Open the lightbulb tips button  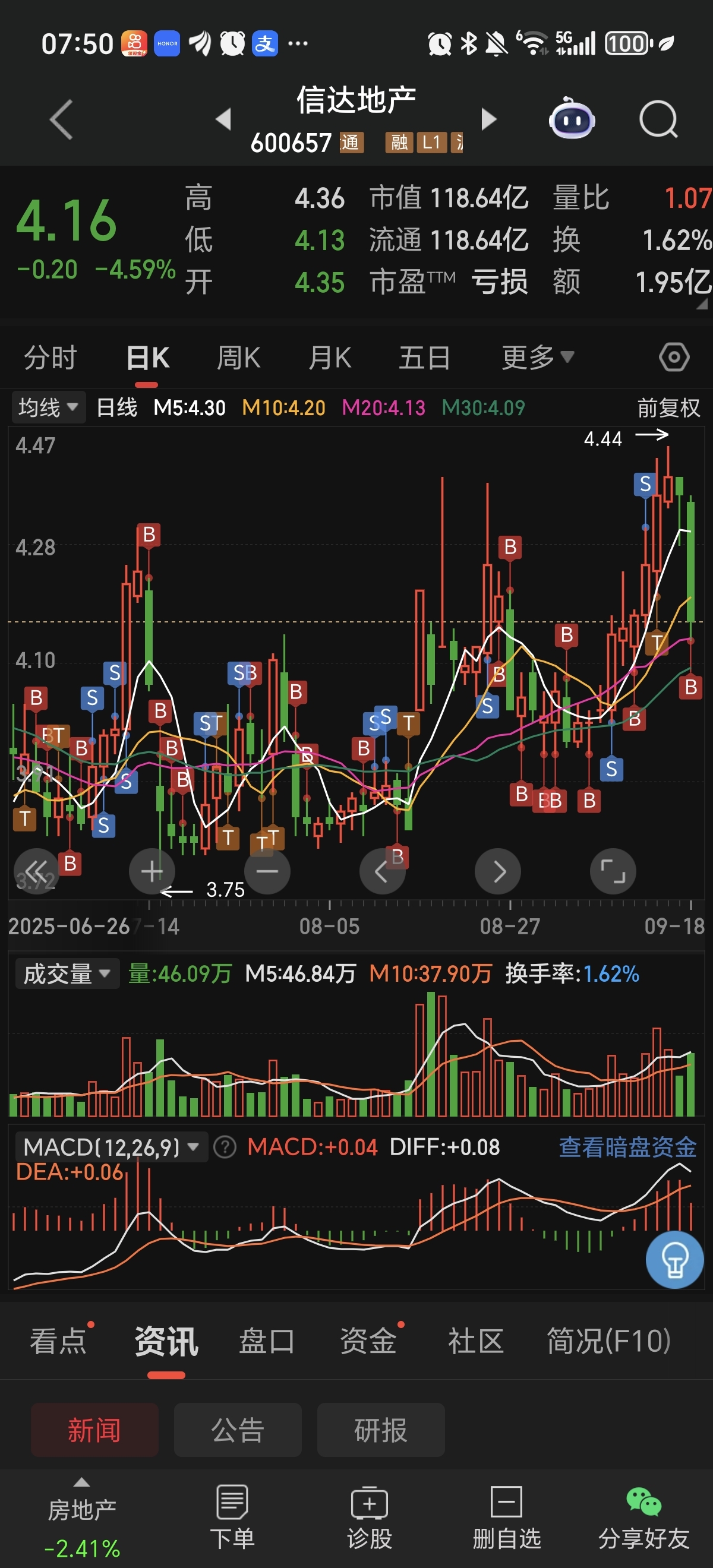click(x=674, y=1260)
